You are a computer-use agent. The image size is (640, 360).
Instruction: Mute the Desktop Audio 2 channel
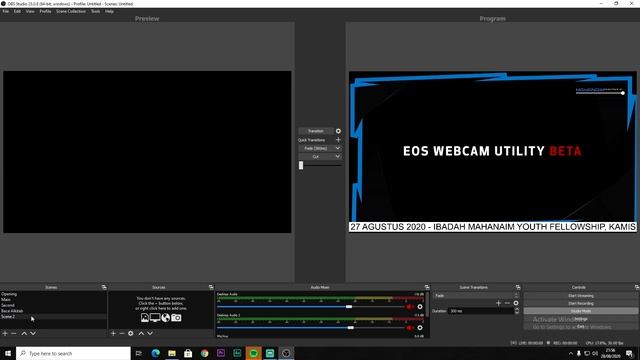409,327
